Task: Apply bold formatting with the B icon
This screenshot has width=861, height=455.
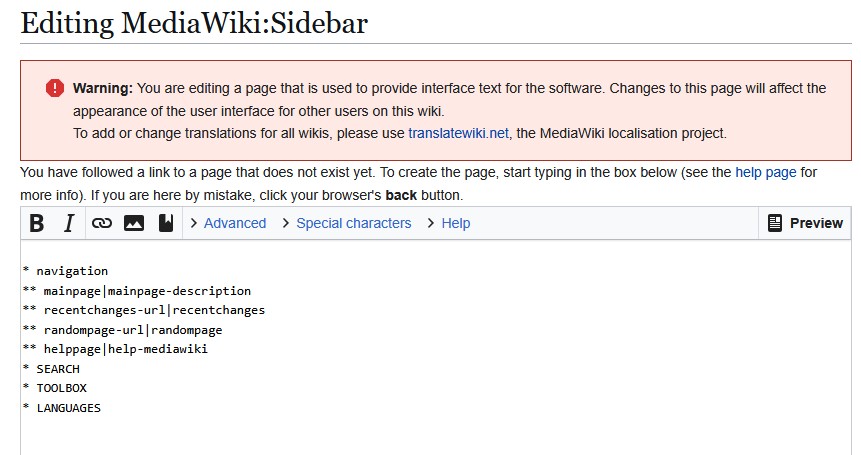Action: pos(37,223)
